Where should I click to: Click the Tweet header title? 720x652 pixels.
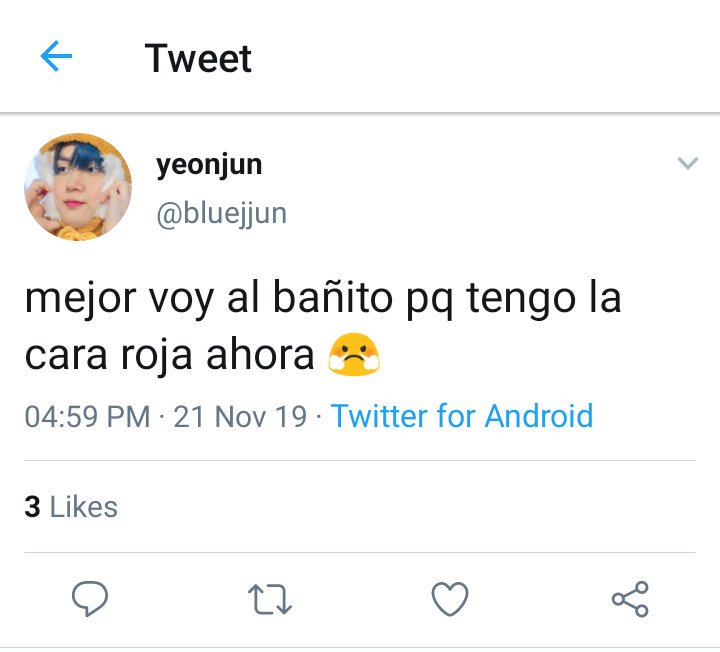pos(198,58)
